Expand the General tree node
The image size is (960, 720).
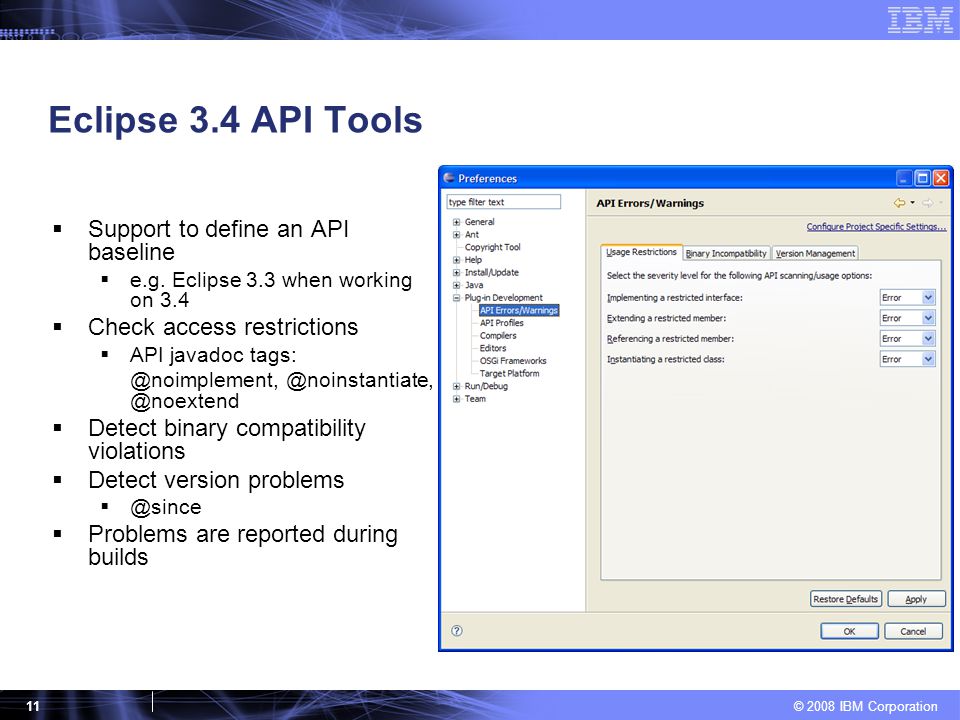coord(456,222)
